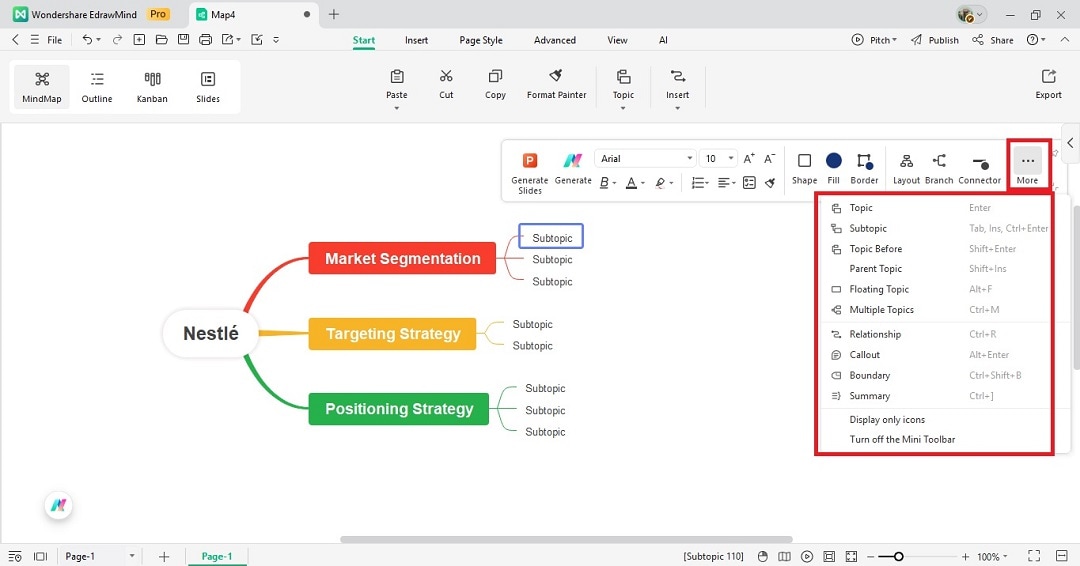1080x566 pixels.
Task: Increase font size with A+ icon
Action: pyautogui.click(x=749, y=158)
